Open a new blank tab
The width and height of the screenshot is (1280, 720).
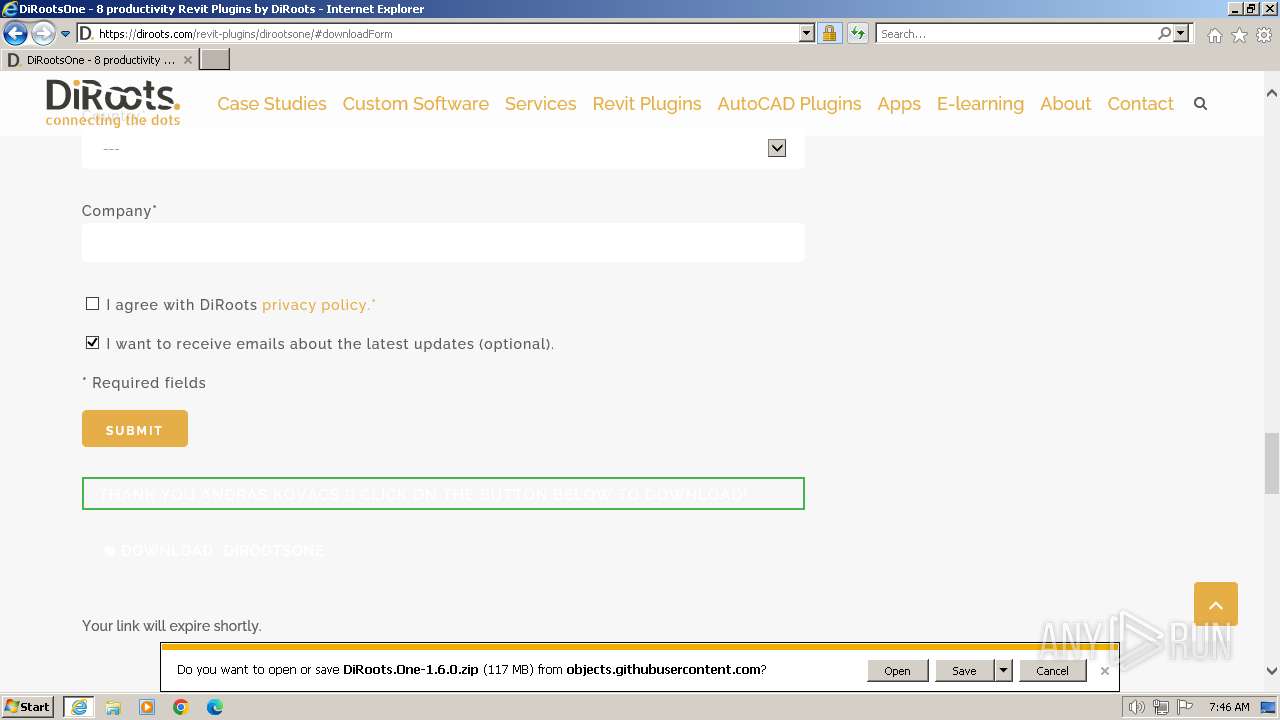pyautogui.click(x=215, y=60)
